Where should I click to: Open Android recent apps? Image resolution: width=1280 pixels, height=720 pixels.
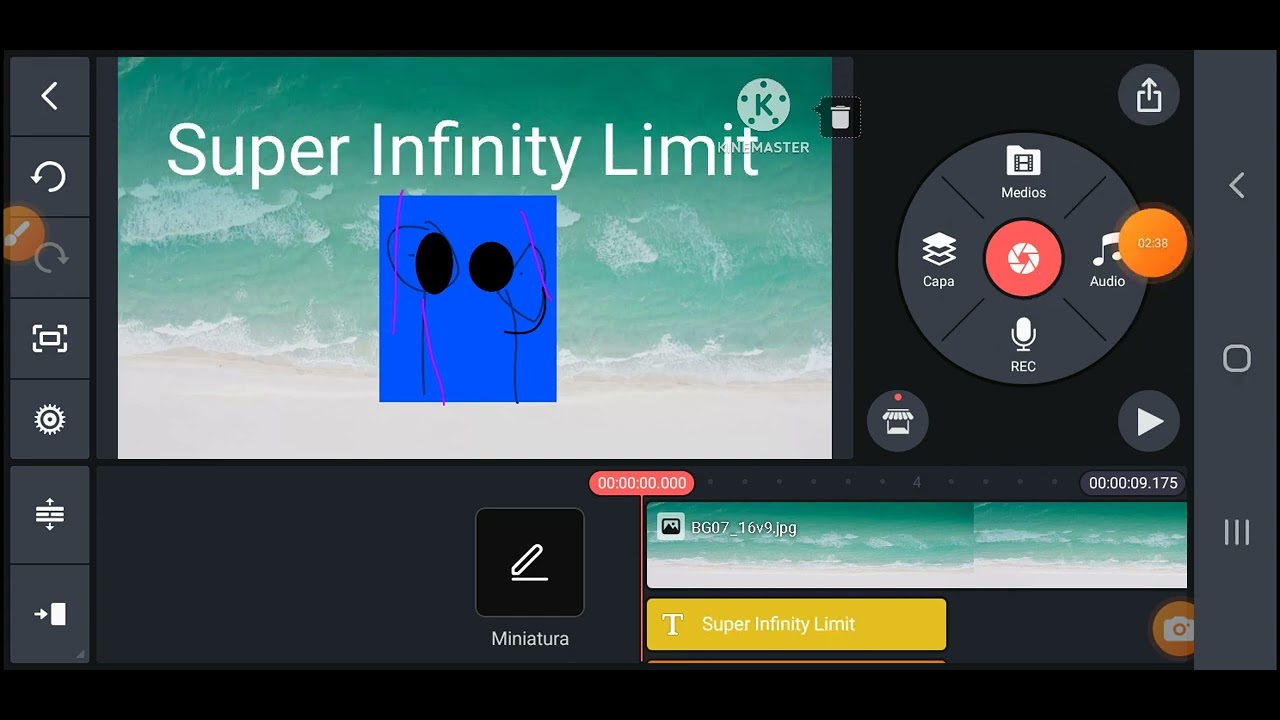(1237, 532)
